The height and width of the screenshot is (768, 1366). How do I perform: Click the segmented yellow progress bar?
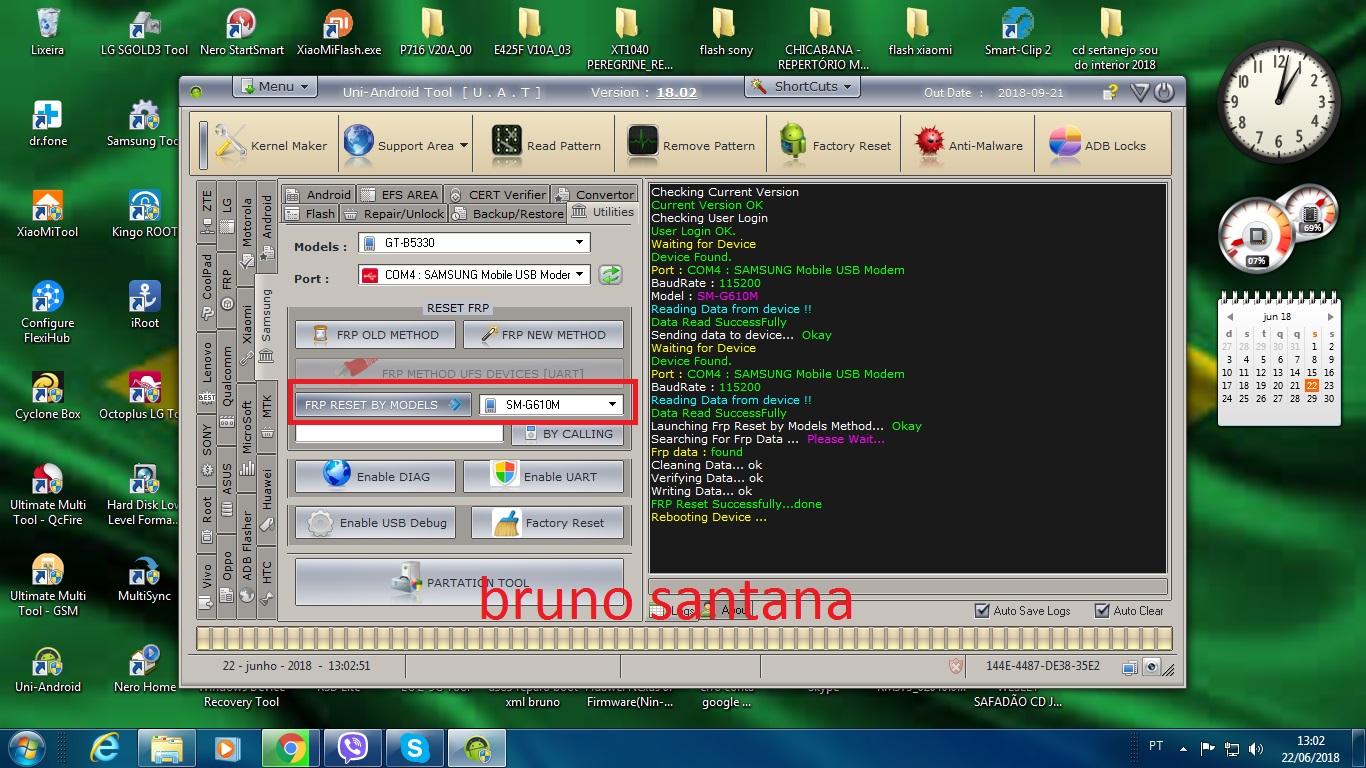(x=683, y=638)
